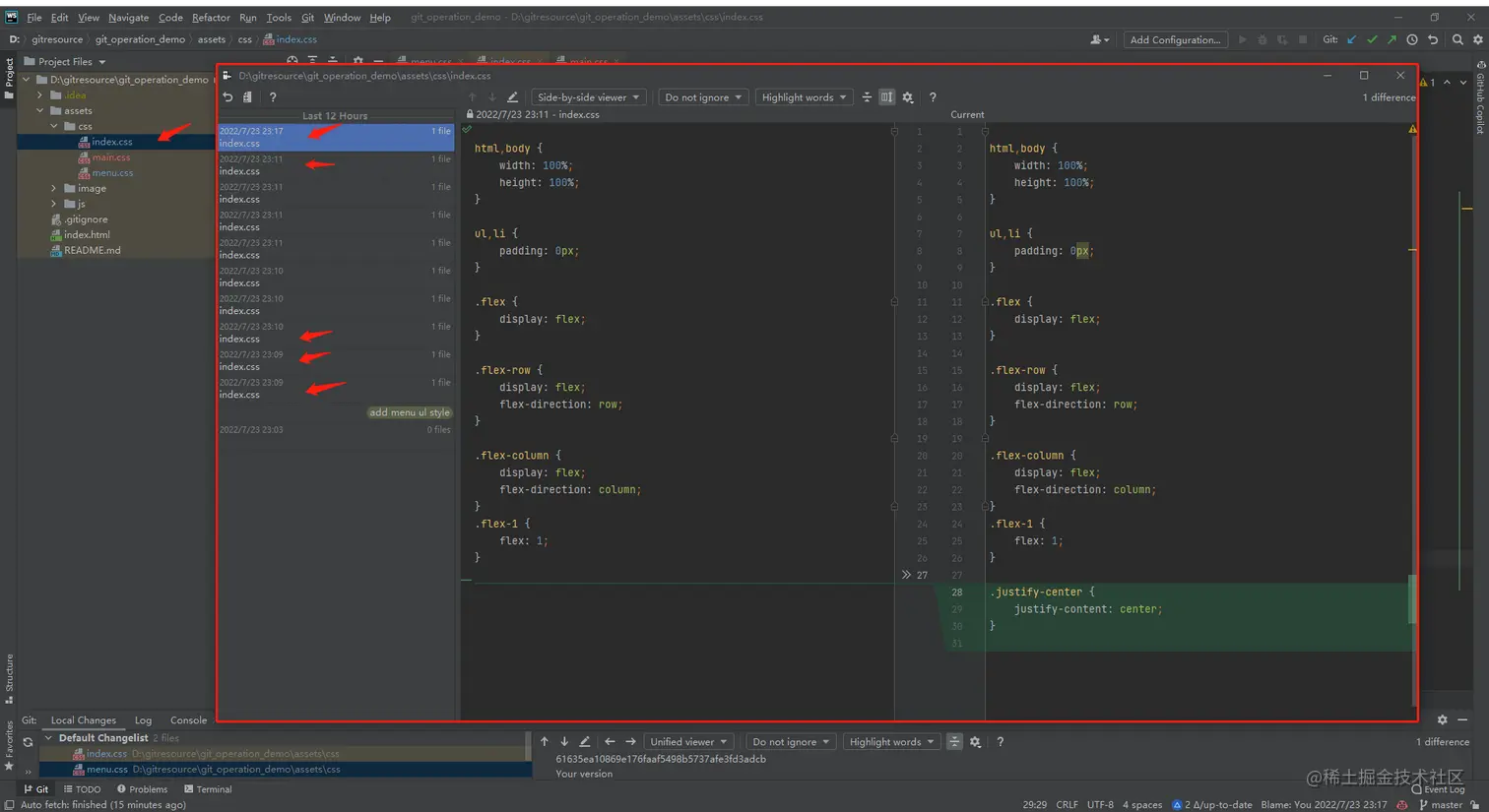Open the Refactor menu
Viewport: 1489px width, 812px height.
click(x=211, y=18)
